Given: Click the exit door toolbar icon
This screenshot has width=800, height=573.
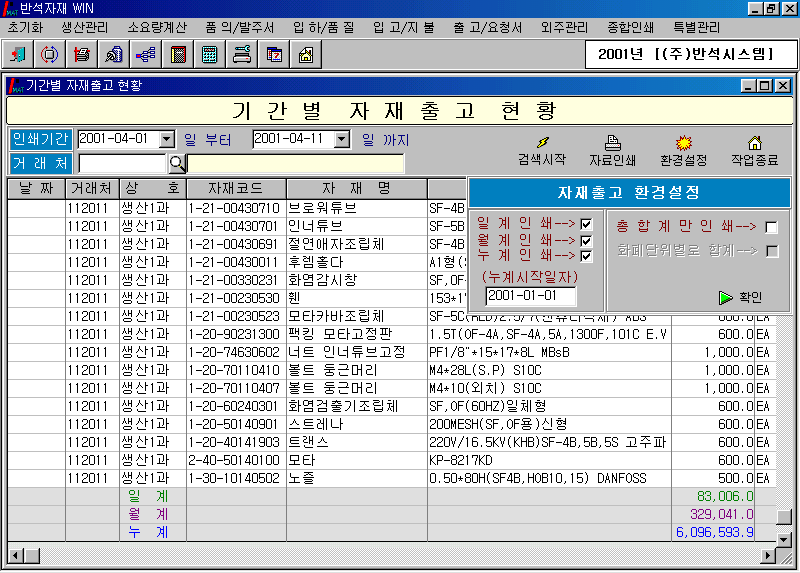Looking at the screenshot, I should pyautogui.click(x=20, y=54).
